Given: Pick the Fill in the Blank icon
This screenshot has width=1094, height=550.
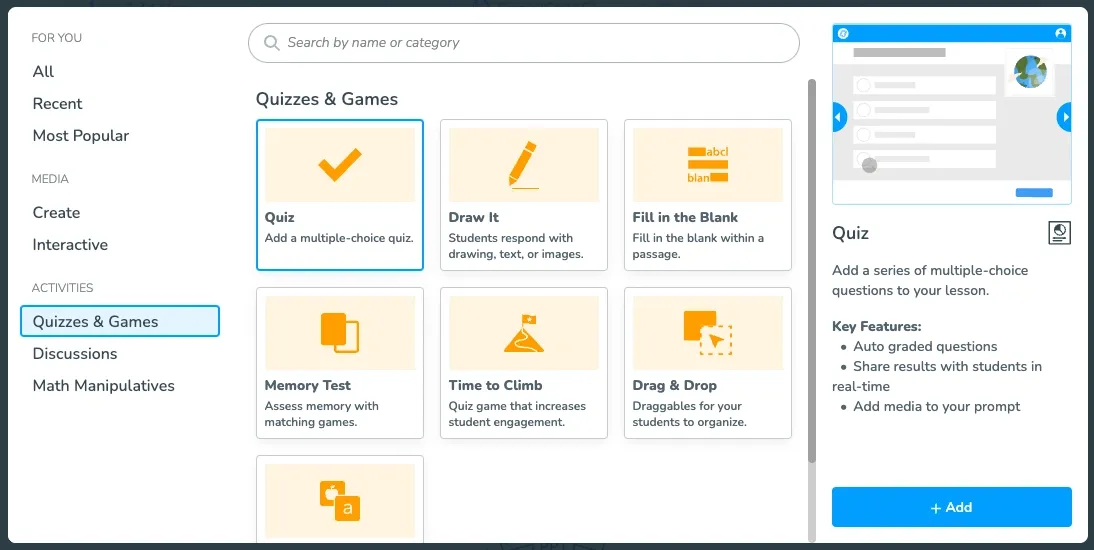Looking at the screenshot, I should click(707, 165).
